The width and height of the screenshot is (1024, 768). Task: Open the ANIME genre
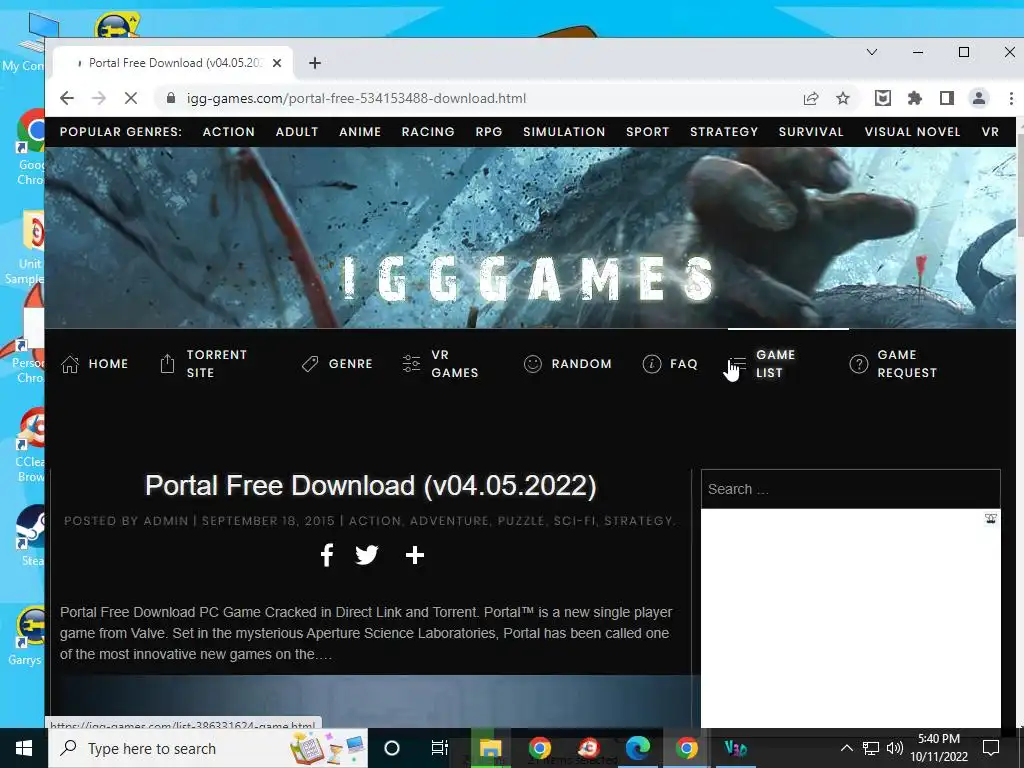pyautogui.click(x=360, y=132)
